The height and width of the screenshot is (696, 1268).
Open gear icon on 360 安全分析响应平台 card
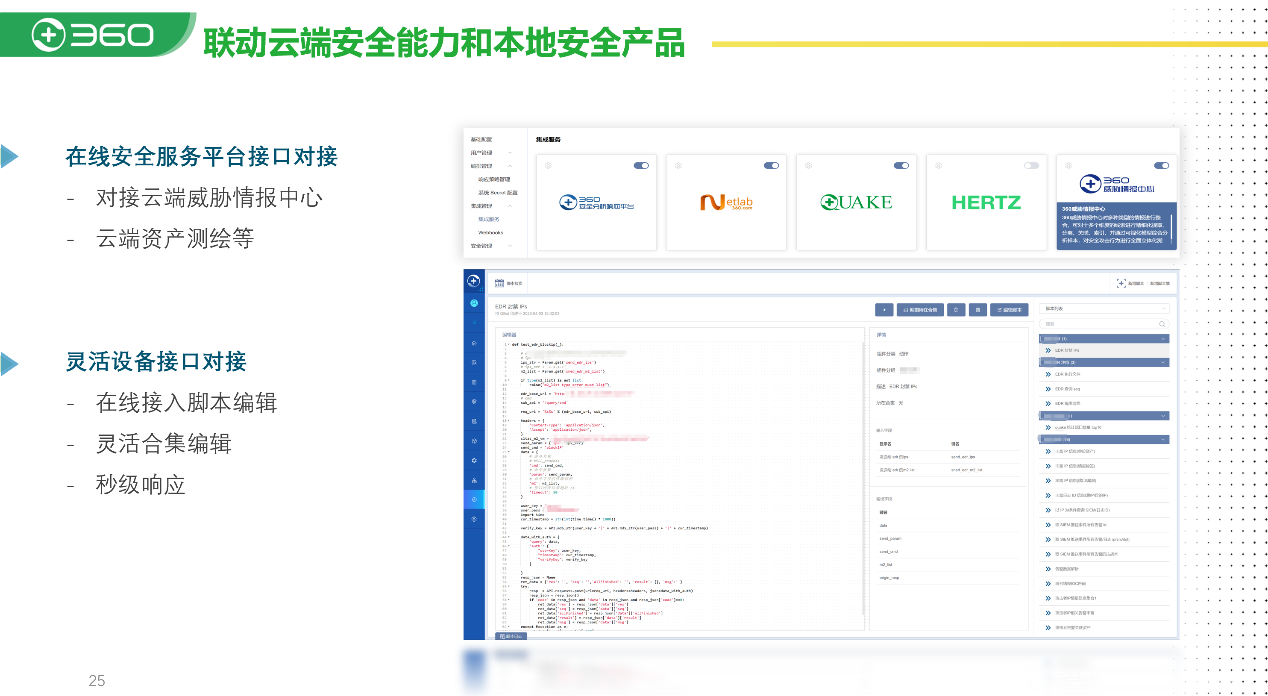(548, 165)
